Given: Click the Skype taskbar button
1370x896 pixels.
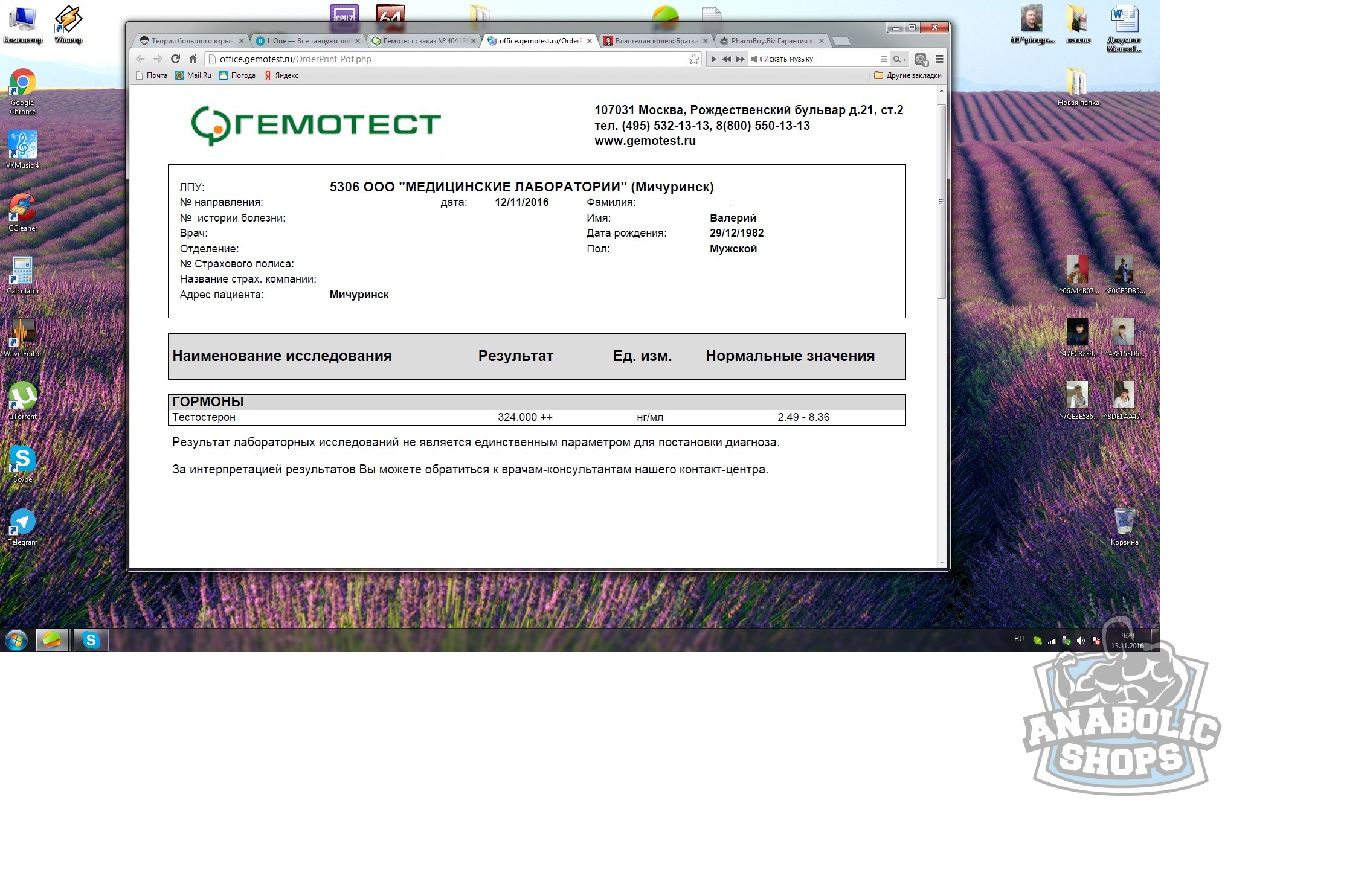Looking at the screenshot, I should tap(91, 640).
